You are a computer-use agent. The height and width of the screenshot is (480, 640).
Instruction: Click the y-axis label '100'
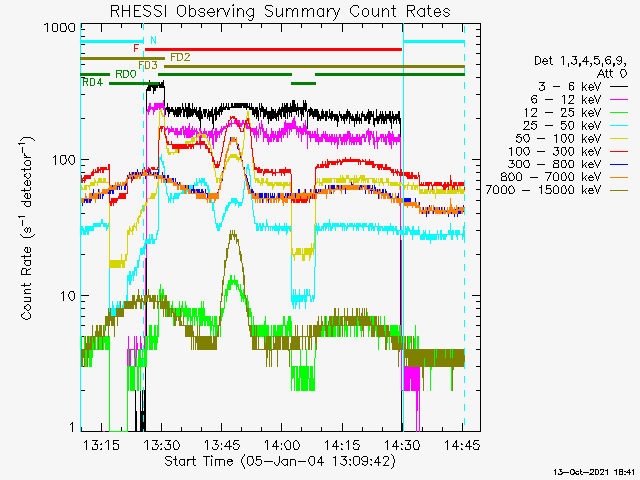click(x=64, y=160)
